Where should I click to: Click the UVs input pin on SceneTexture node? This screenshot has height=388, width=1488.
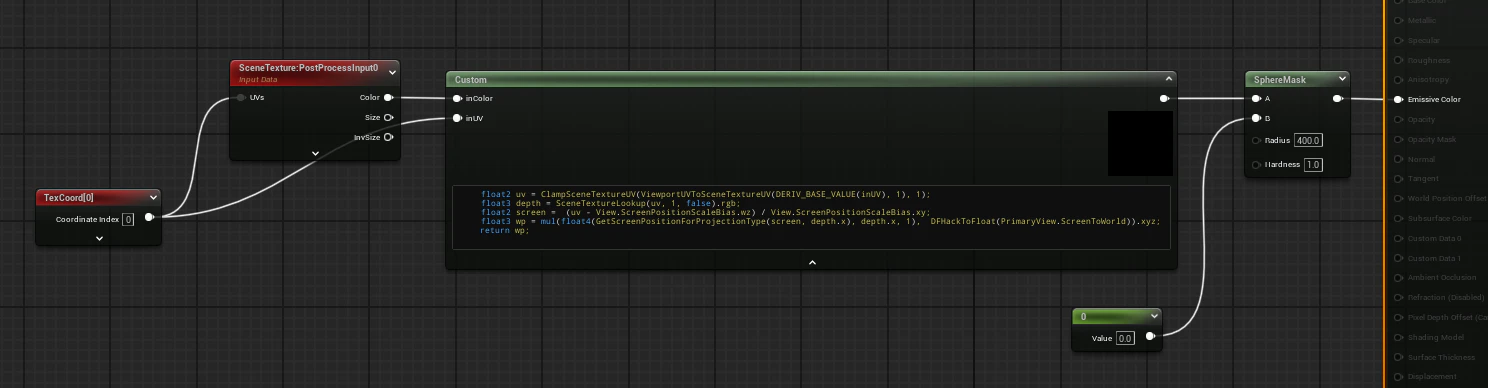(x=241, y=98)
